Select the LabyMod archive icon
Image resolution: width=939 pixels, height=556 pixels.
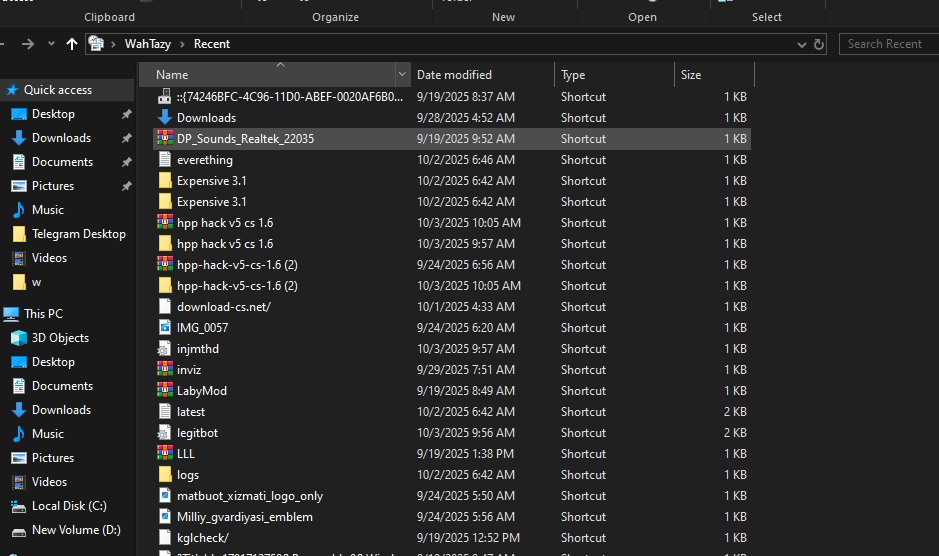click(x=165, y=391)
